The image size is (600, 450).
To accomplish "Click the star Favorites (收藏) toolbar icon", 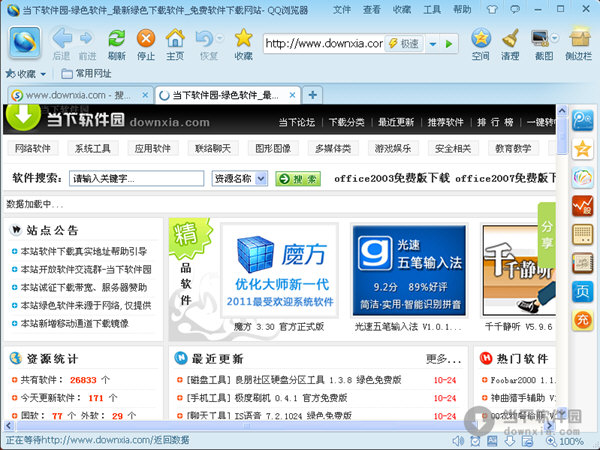I will coord(243,41).
